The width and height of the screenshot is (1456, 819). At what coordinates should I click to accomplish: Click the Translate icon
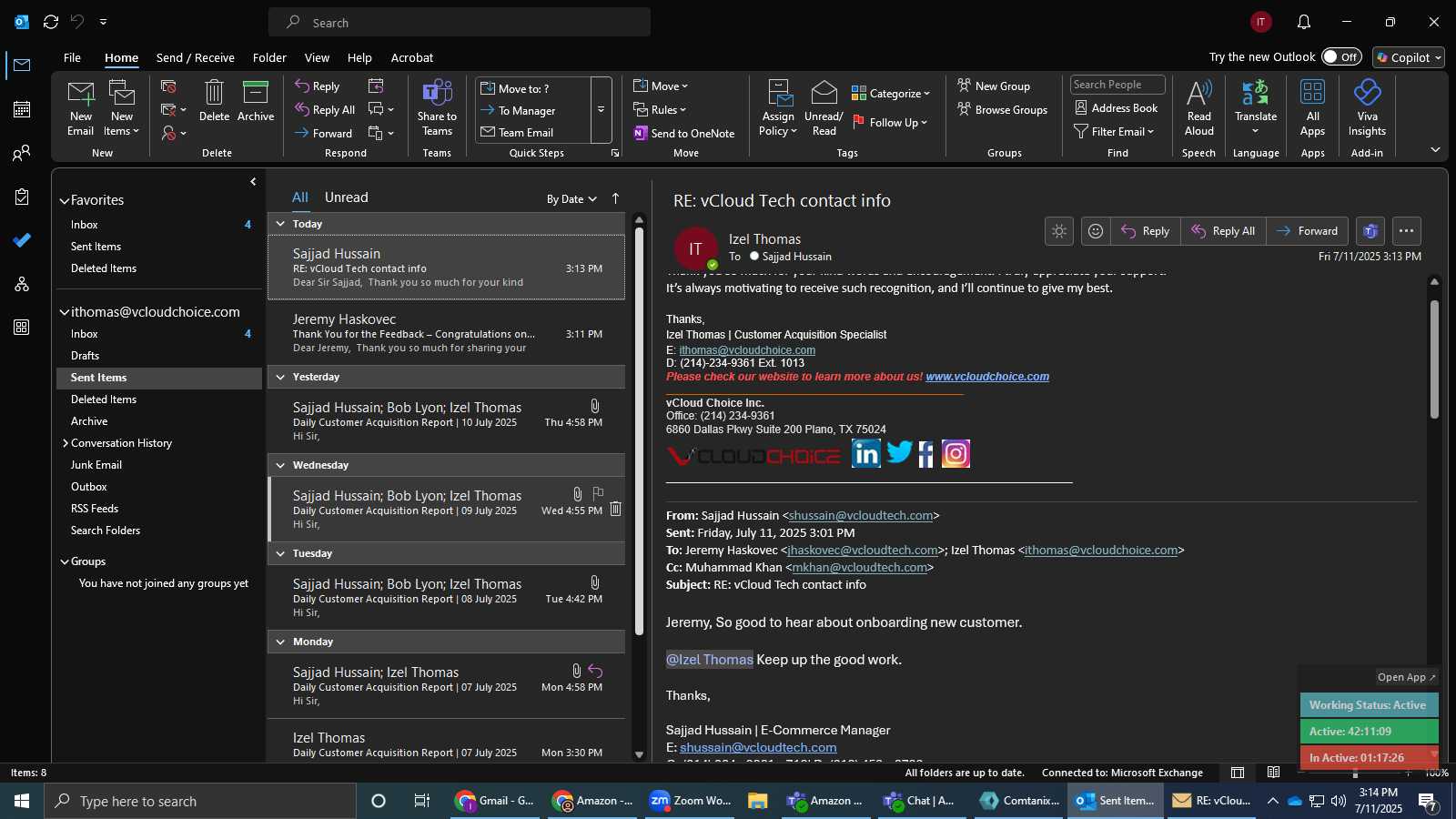(1256, 108)
